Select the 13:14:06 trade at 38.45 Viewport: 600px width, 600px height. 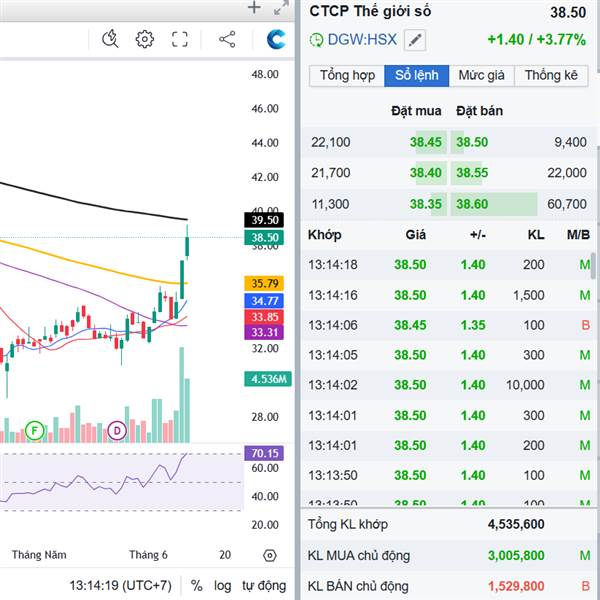pyautogui.click(x=448, y=325)
